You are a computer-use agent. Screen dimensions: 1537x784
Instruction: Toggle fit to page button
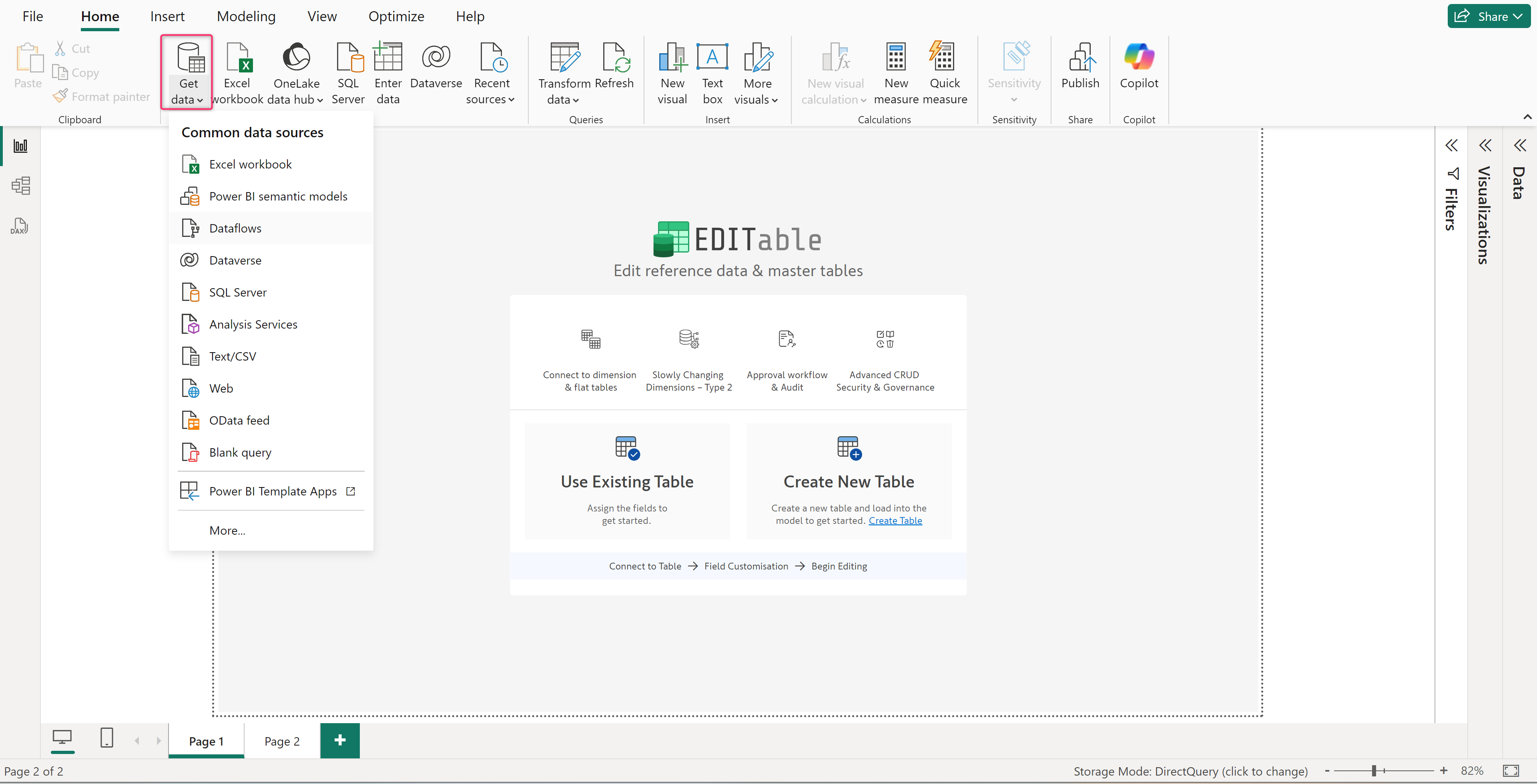(1510, 770)
